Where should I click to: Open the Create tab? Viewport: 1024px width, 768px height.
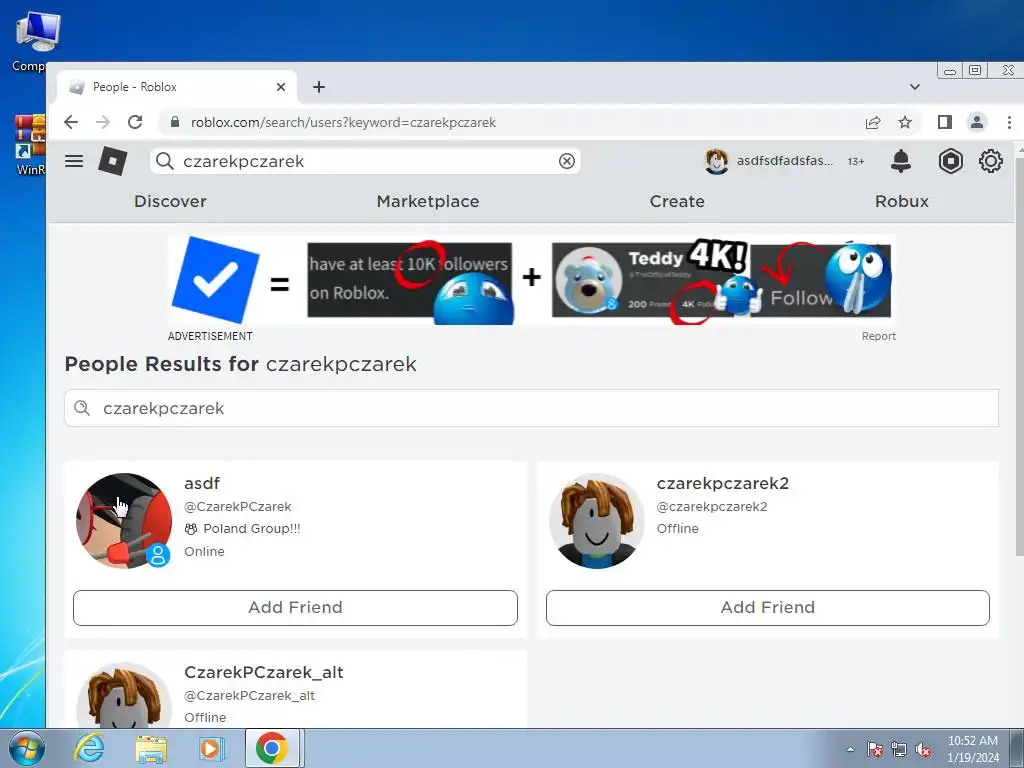677,201
